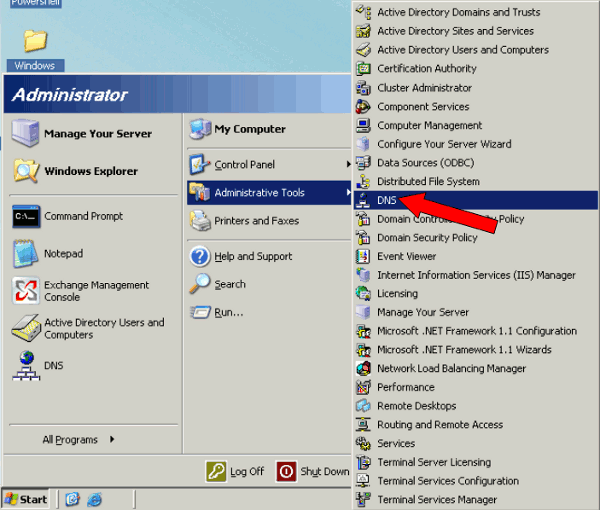The height and width of the screenshot is (510, 600).
Task: Click the Configure Your Server Wizard icon
Action: pyautogui.click(x=363, y=144)
